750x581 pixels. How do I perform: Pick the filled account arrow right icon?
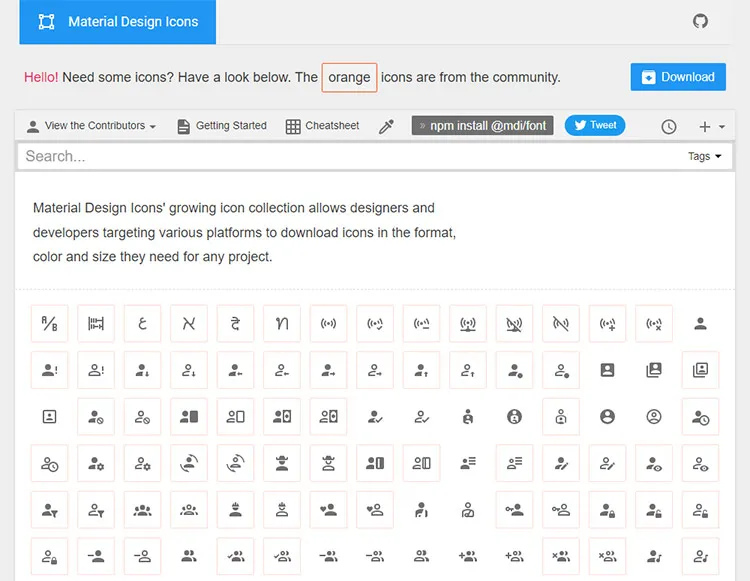(328, 370)
